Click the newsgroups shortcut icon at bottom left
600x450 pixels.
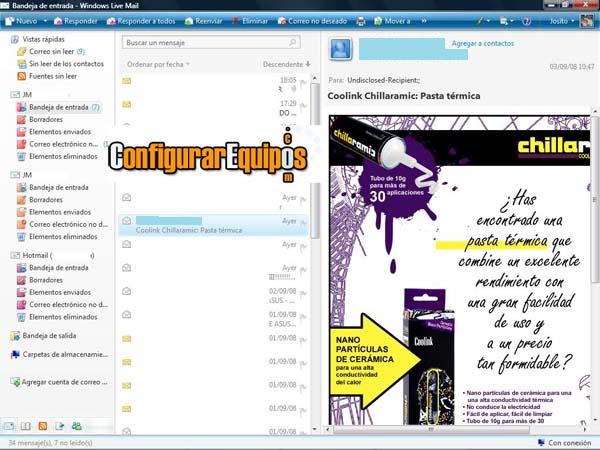pos(60,426)
